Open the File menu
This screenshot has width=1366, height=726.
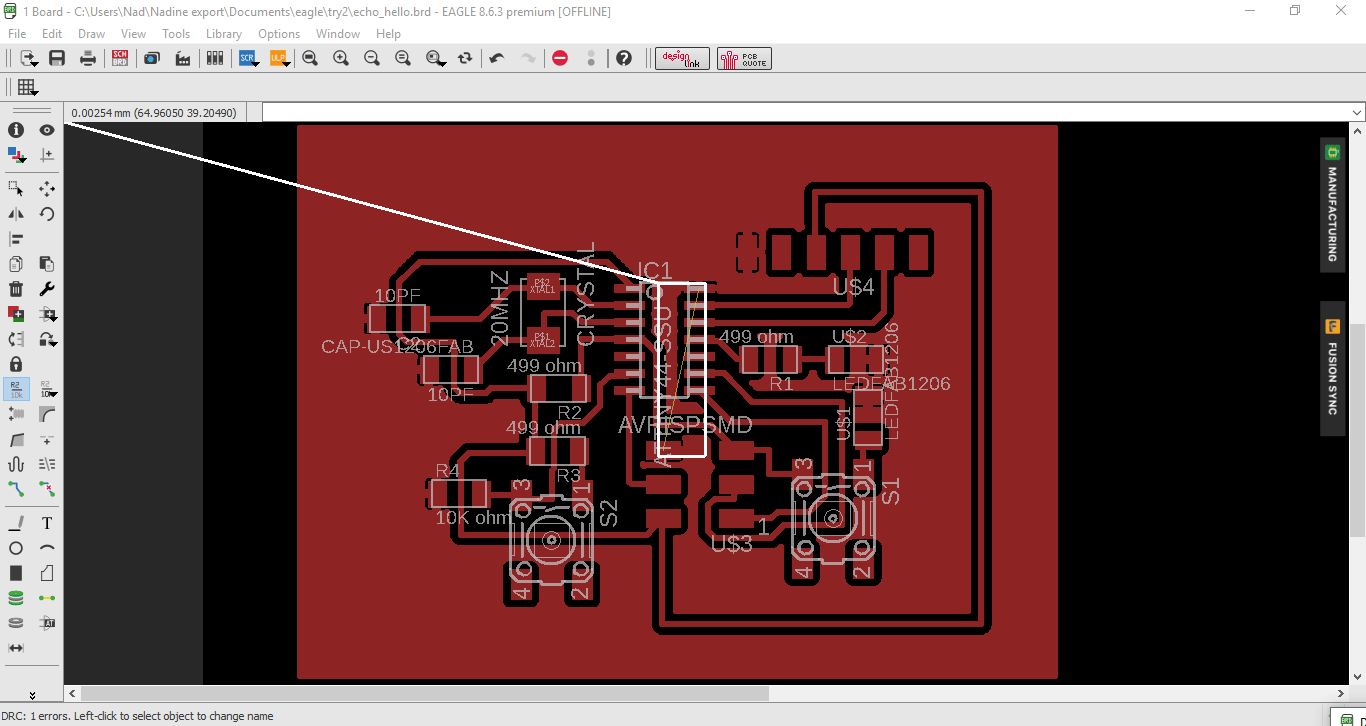click(x=17, y=34)
